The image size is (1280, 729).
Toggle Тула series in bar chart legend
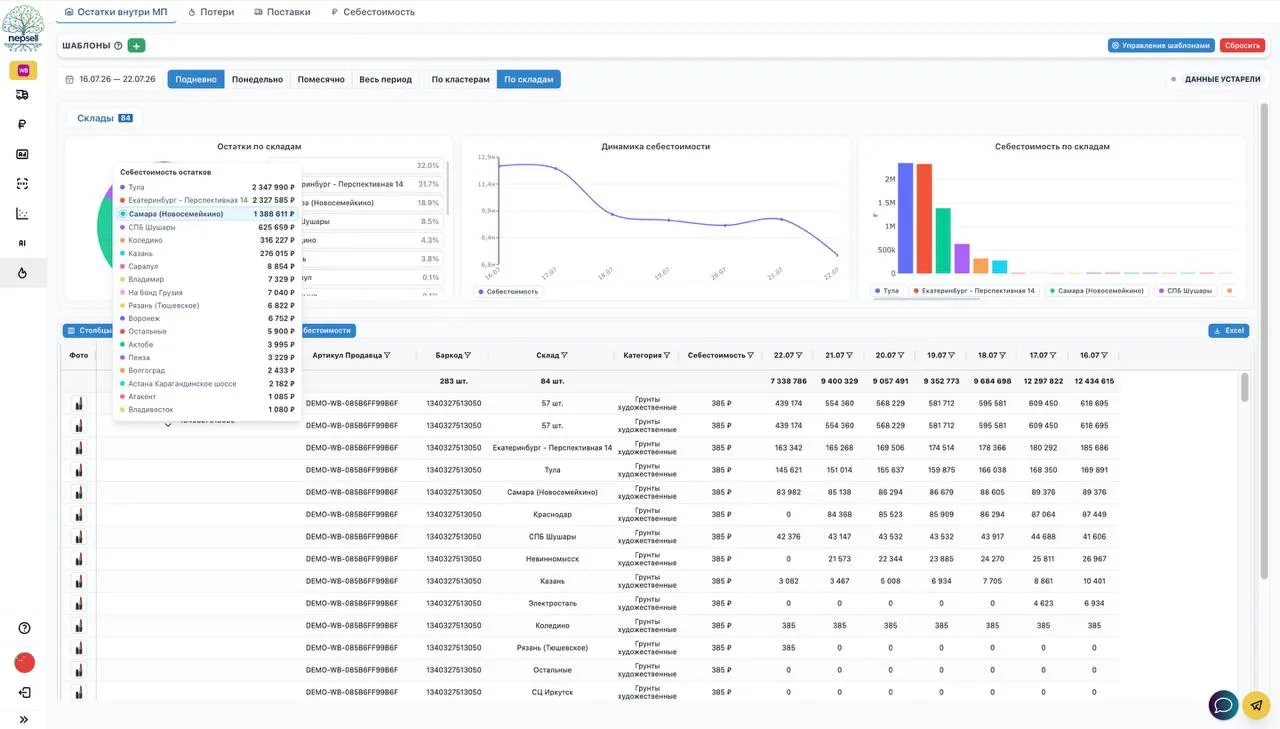tap(887, 291)
